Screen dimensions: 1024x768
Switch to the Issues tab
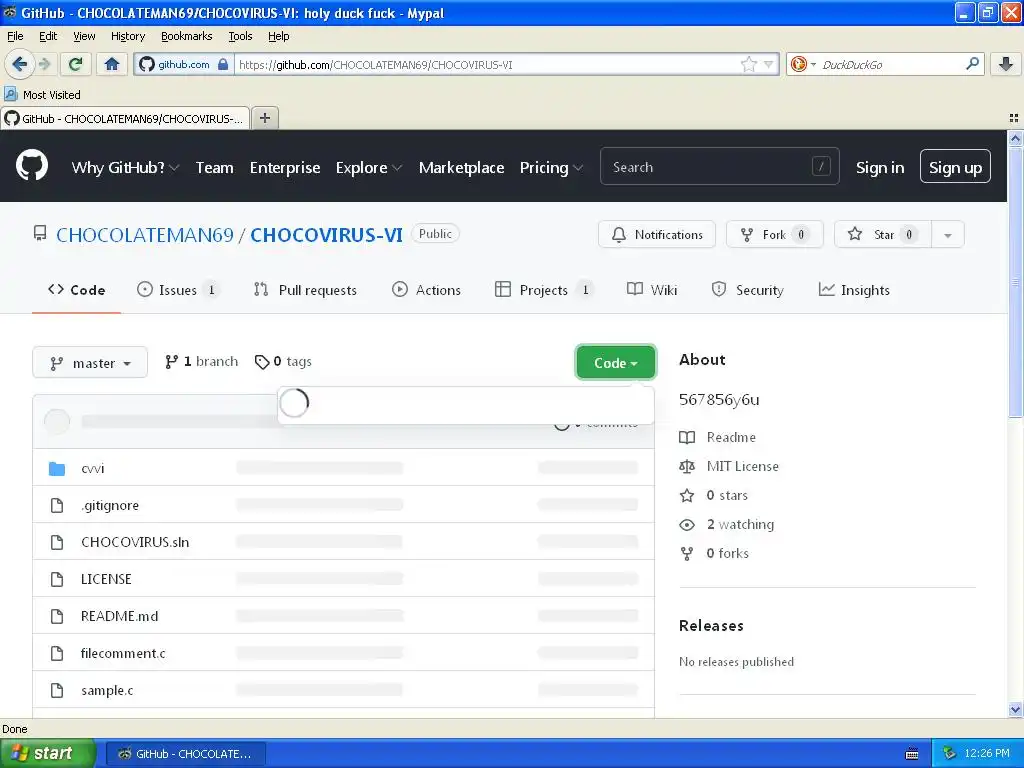tap(178, 289)
